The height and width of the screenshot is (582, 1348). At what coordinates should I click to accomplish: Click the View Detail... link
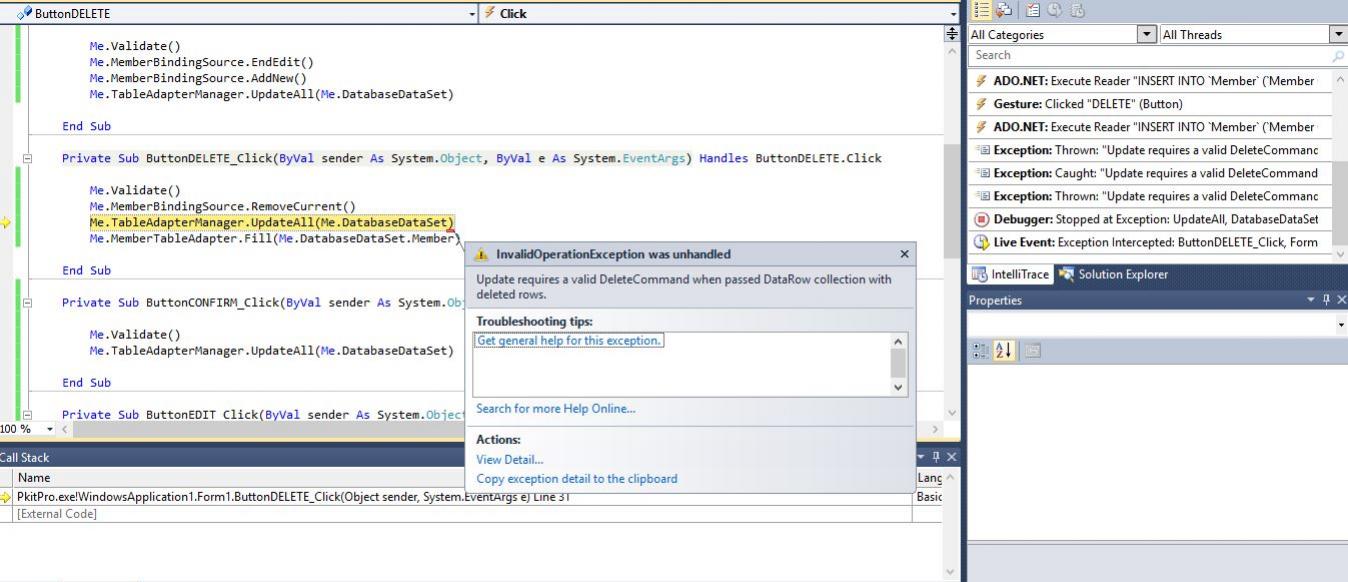click(509, 460)
